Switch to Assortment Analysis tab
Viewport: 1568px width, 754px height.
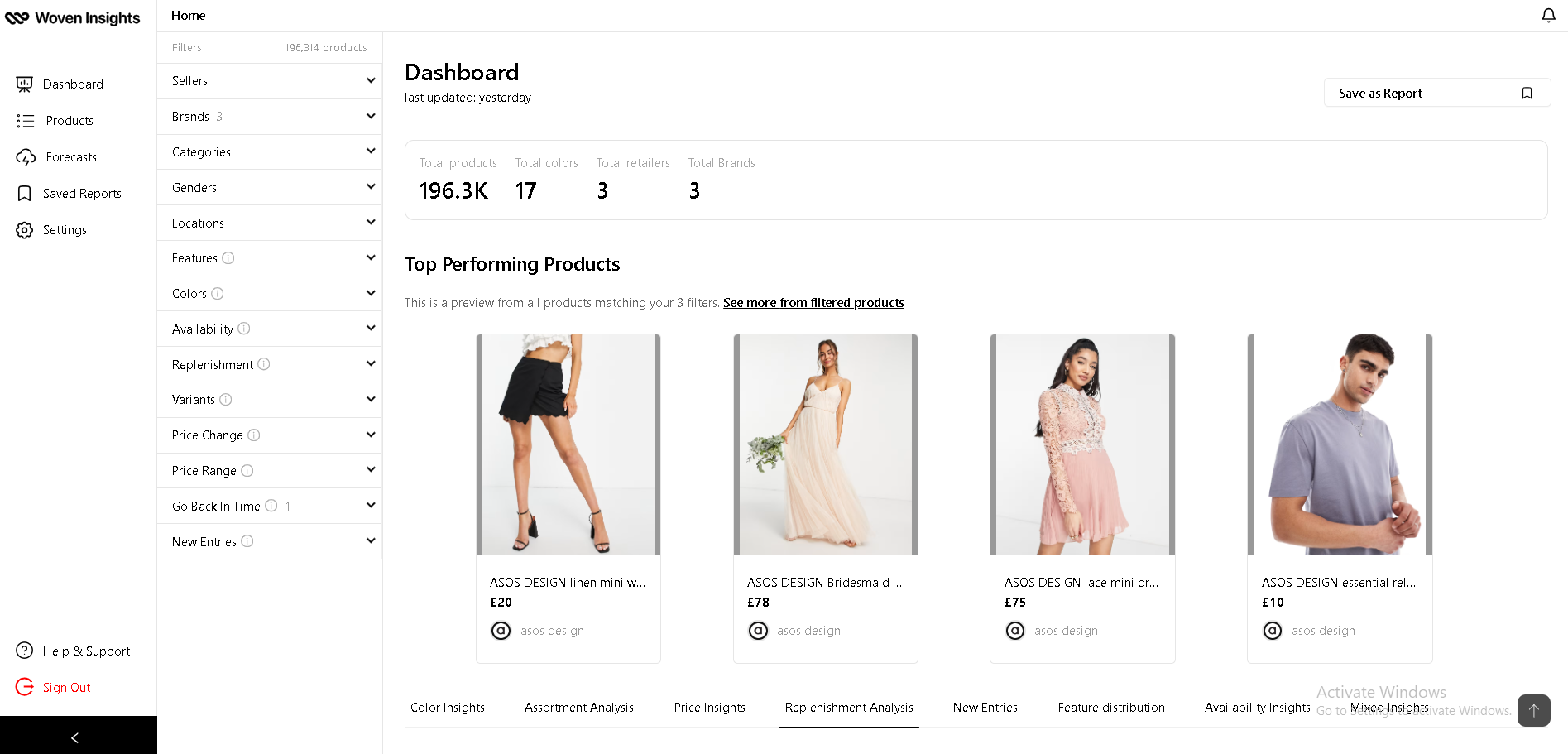579,708
